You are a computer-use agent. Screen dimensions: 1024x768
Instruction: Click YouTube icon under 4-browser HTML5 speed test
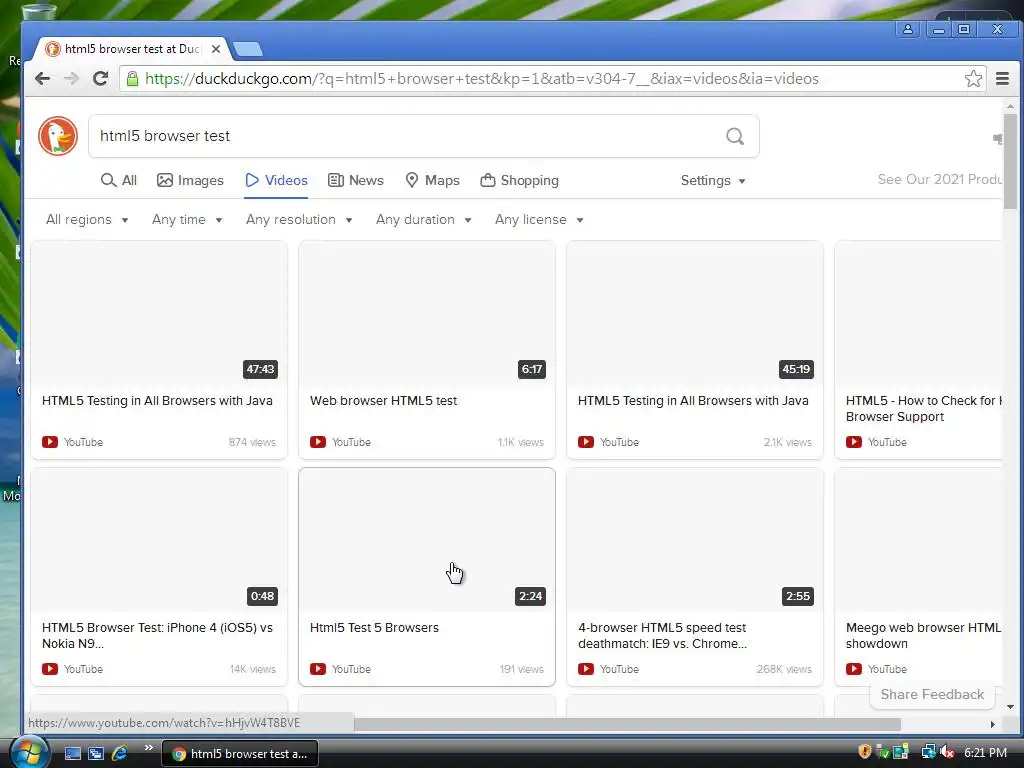point(586,669)
